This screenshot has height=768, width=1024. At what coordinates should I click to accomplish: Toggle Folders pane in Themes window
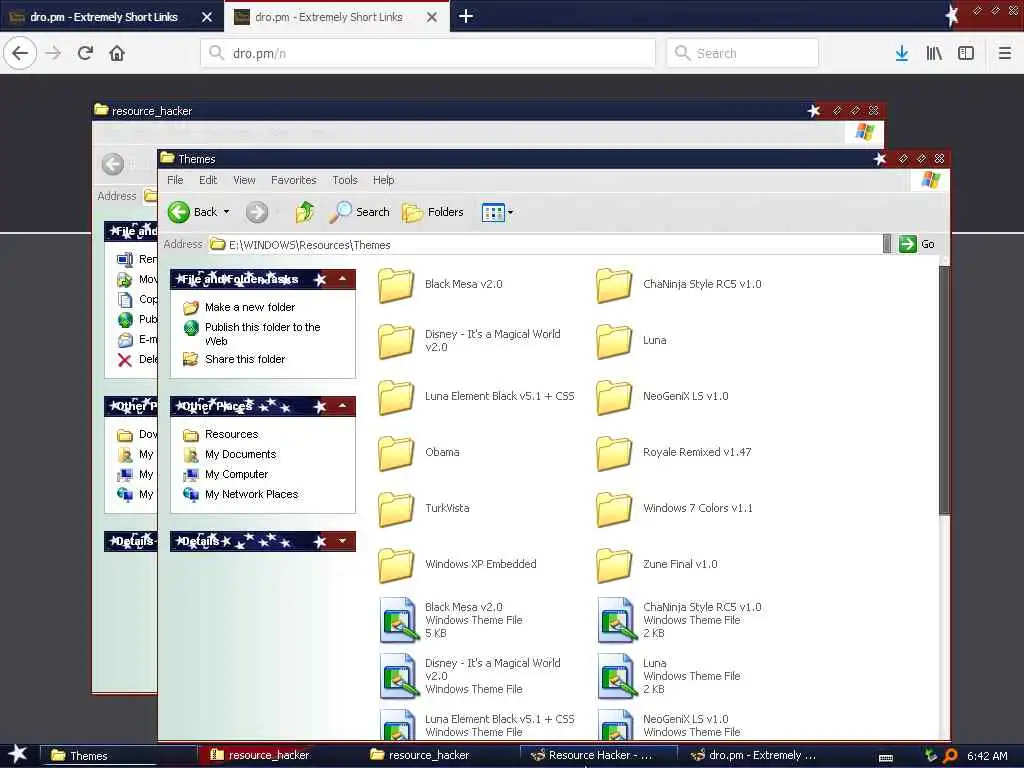pyautogui.click(x=432, y=212)
